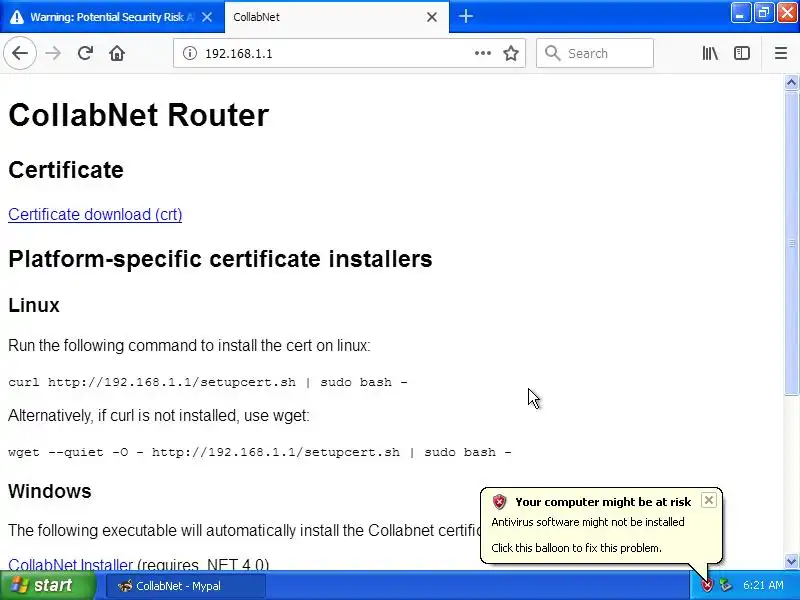Click the scrollbar up arrow
The width and height of the screenshot is (800, 600).
pyautogui.click(x=791, y=82)
